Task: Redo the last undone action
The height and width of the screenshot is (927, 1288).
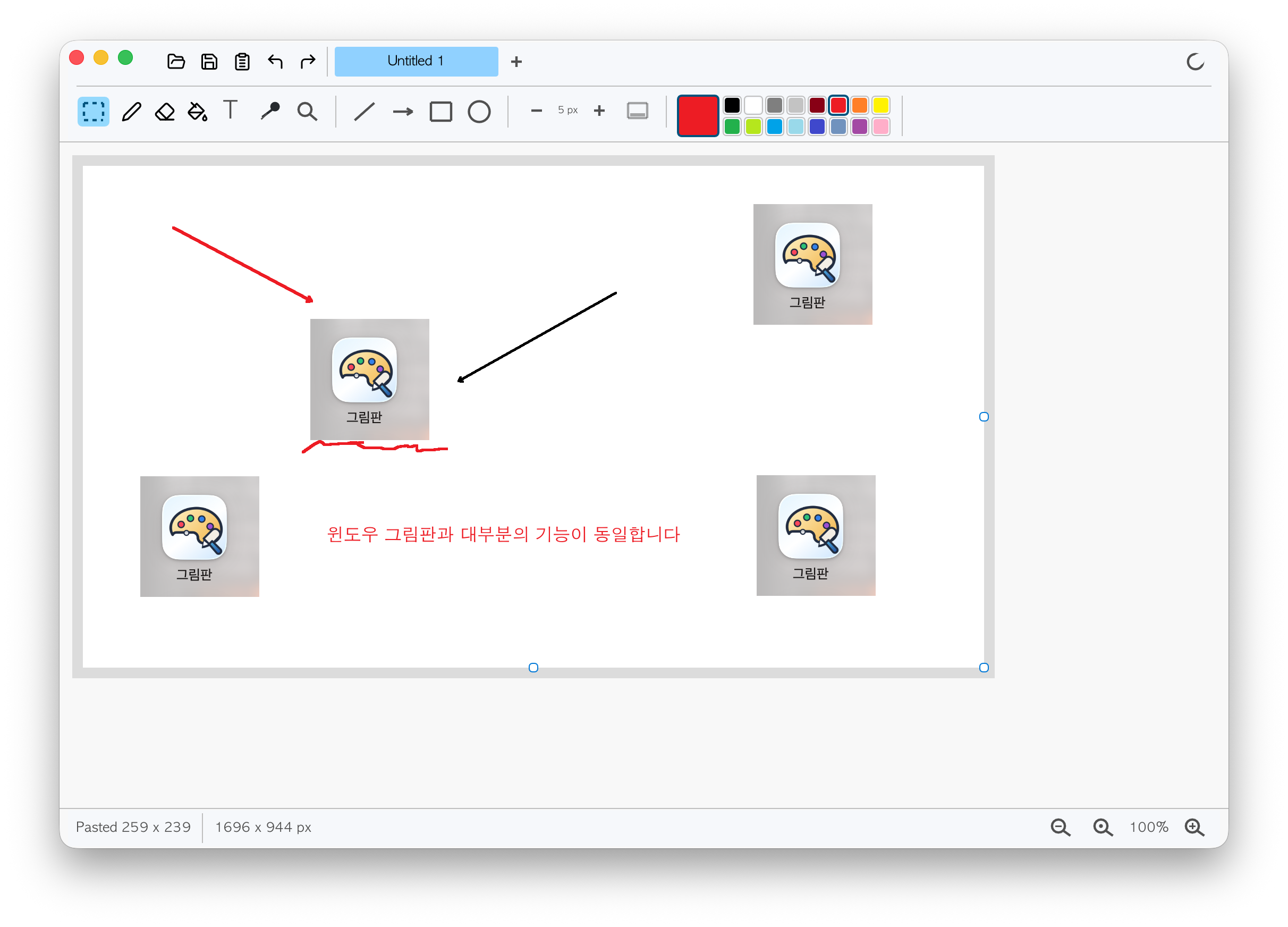Action: tap(308, 61)
